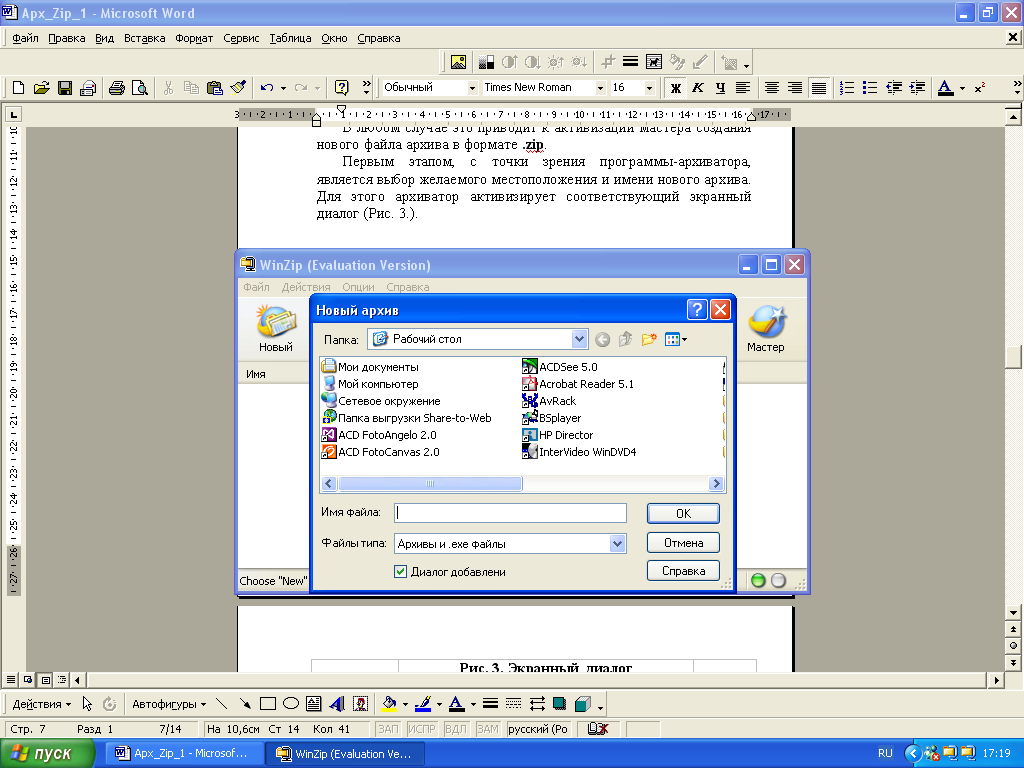
Task: Click the More Brightness picture icon
Action: [556, 62]
